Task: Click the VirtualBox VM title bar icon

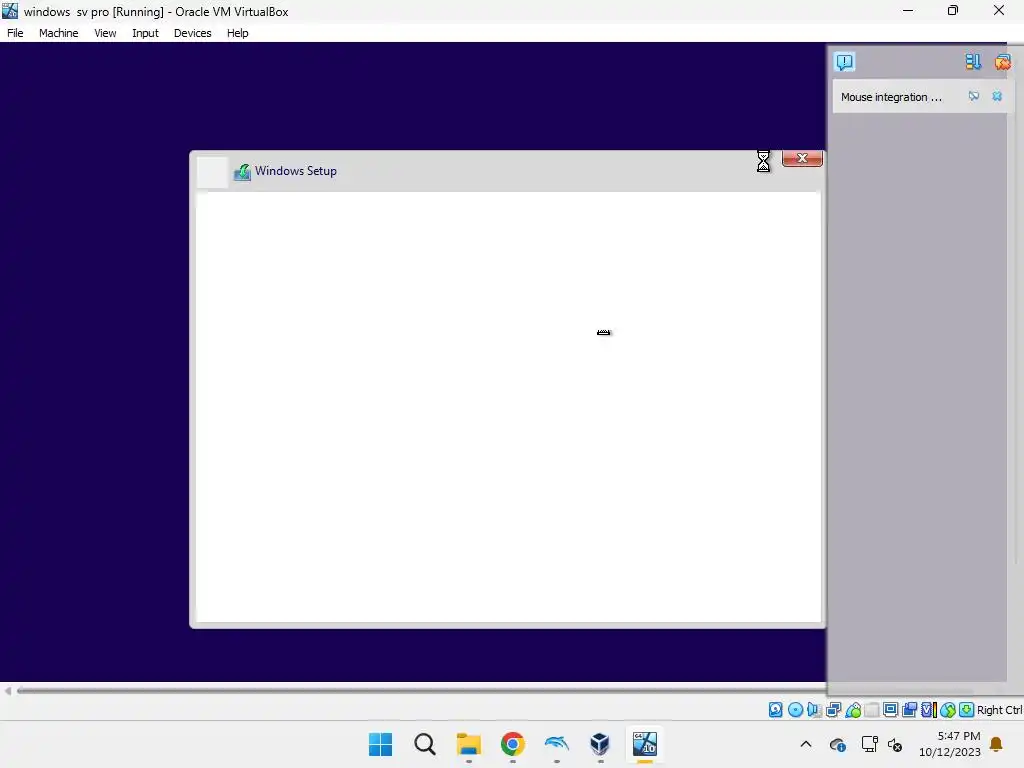Action: (10, 10)
